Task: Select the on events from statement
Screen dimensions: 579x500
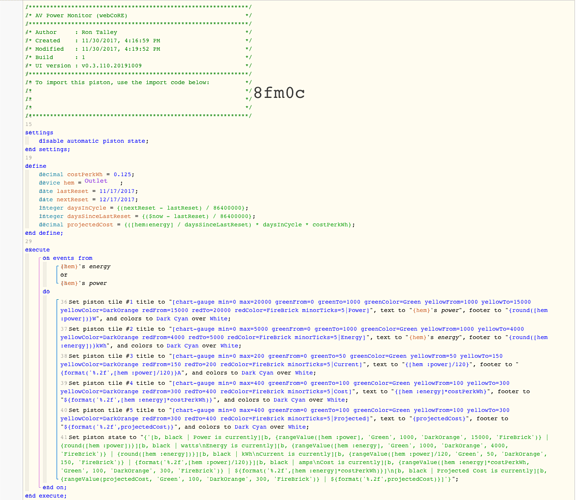Action: coord(68,258)
